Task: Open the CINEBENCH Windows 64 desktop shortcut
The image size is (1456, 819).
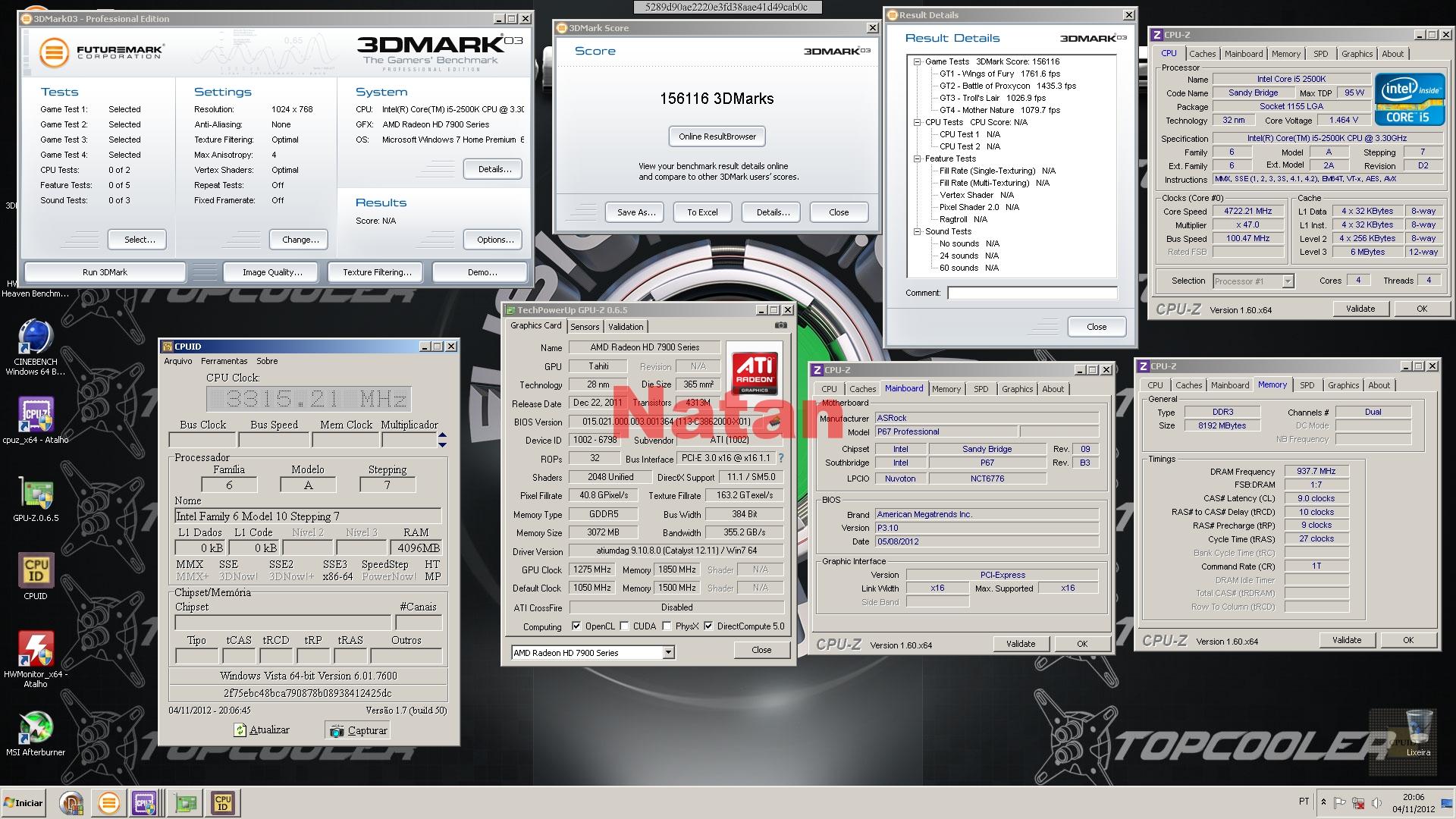Action: (x=35, y=347)
